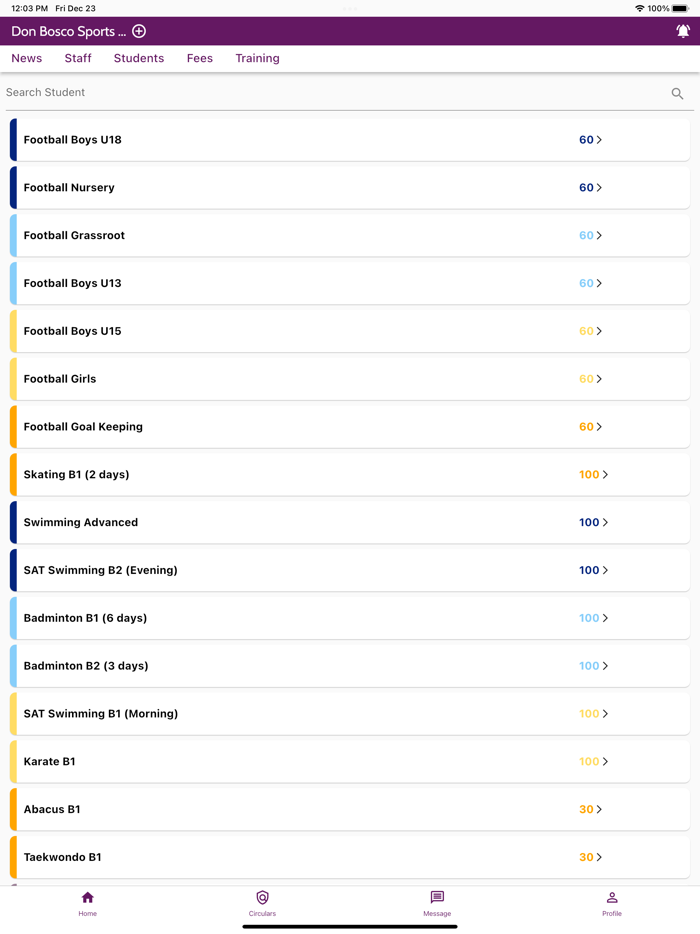Expand the Swimming Advanced chevron

click(605, 522)
